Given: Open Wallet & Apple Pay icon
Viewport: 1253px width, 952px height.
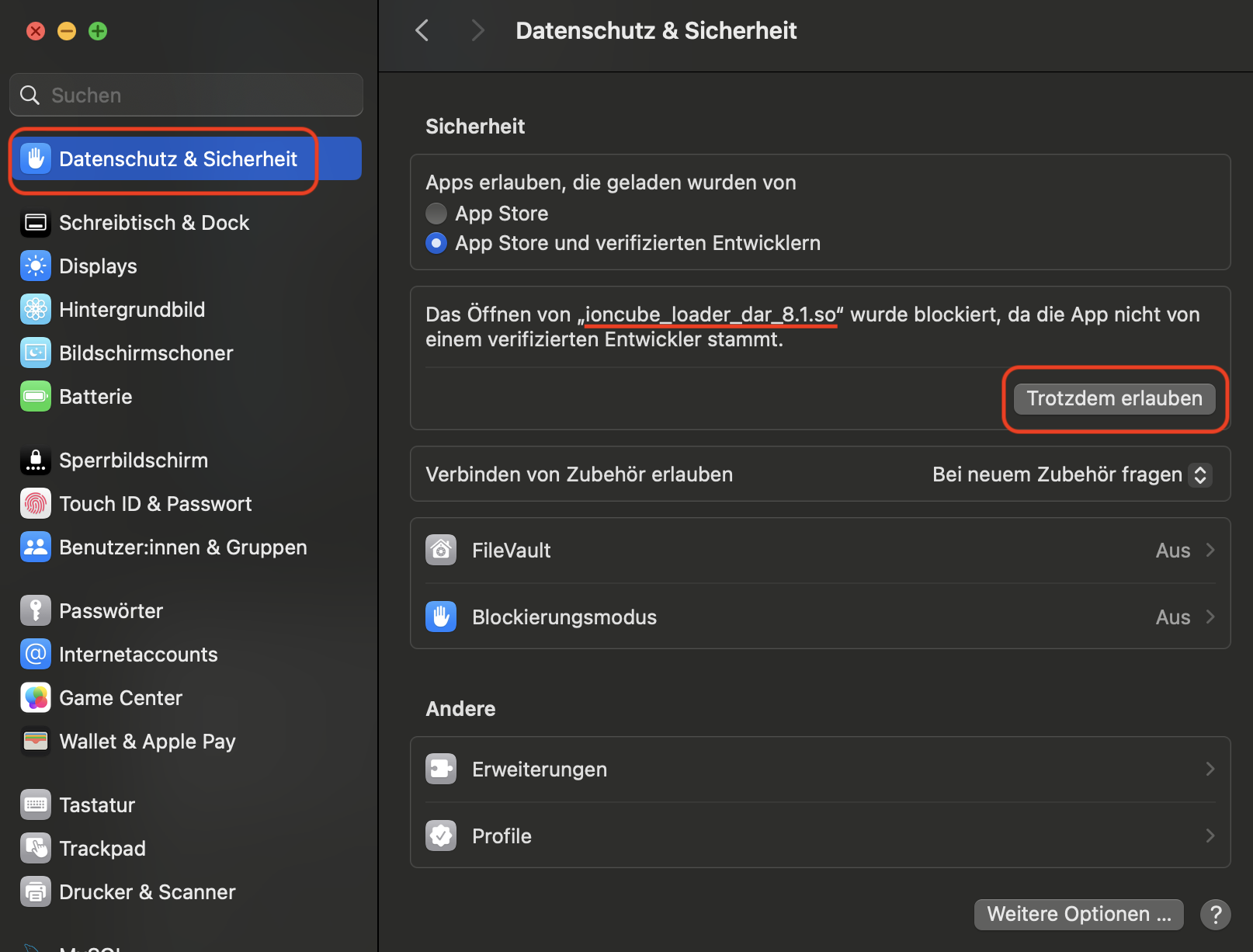Looking at the screenshot, I should [x=36, y=742].
